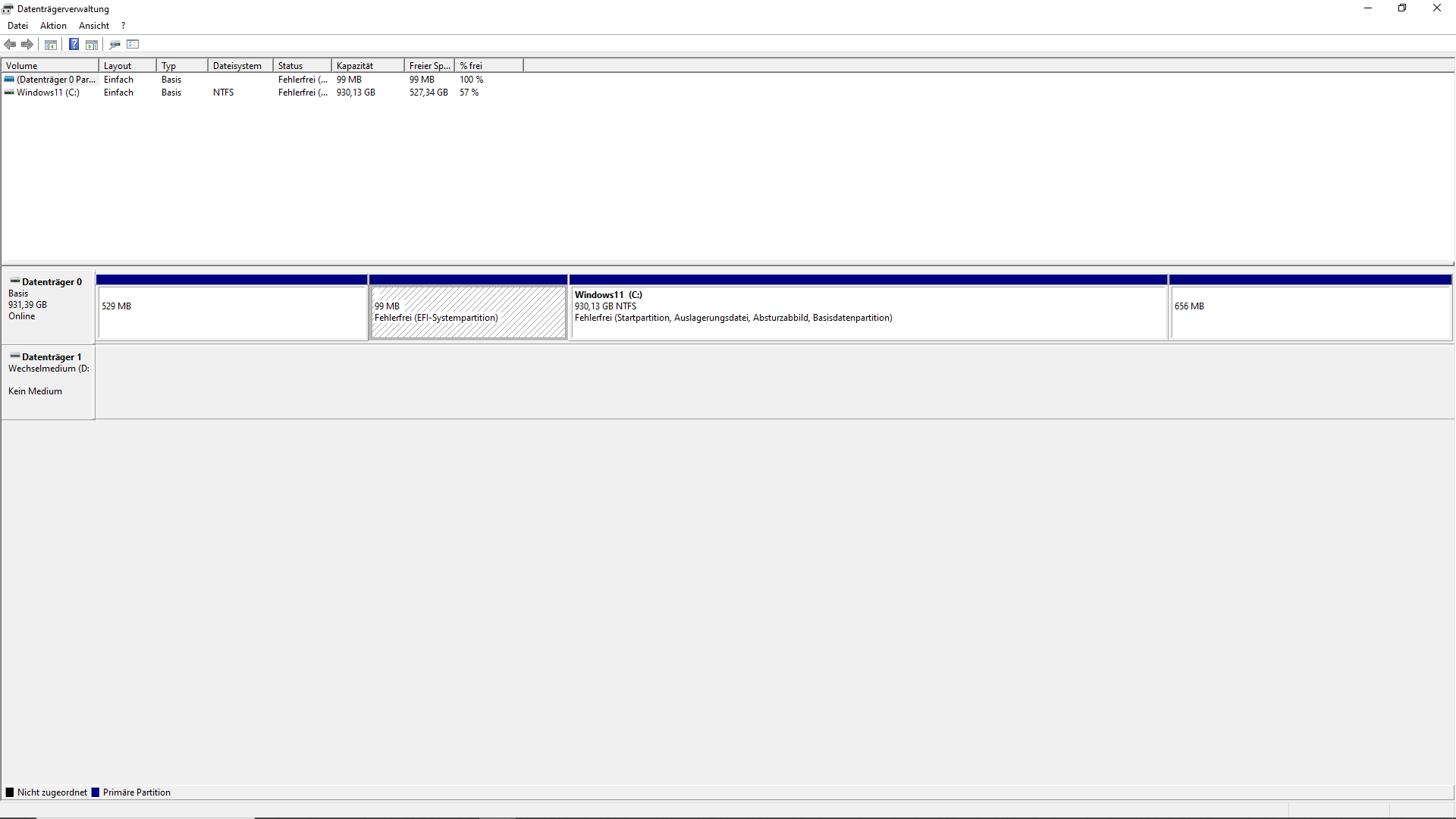Select the Datenträger 0 disk label
This screenshot has width=1456, height=819.
click(51, 282)
